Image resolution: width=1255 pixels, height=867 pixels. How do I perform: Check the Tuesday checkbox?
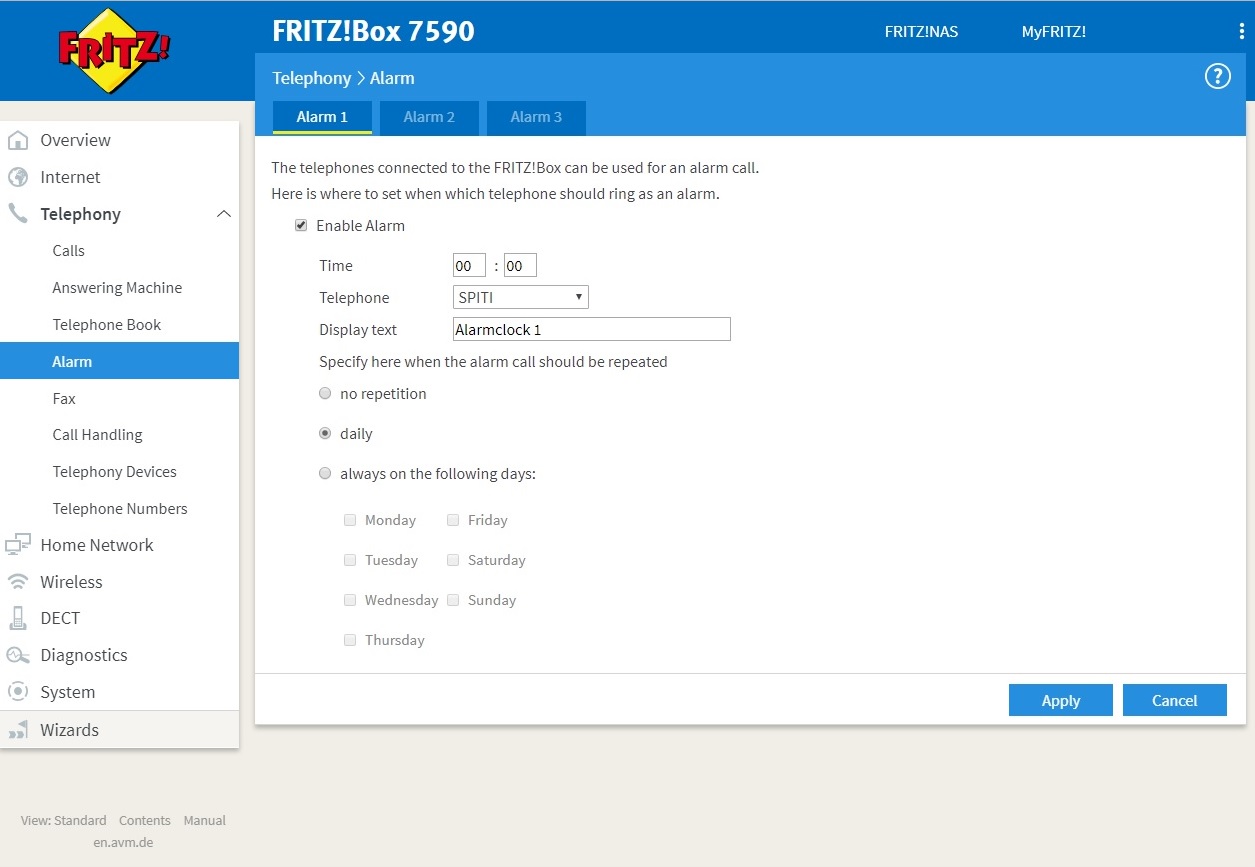pos(350,560)
